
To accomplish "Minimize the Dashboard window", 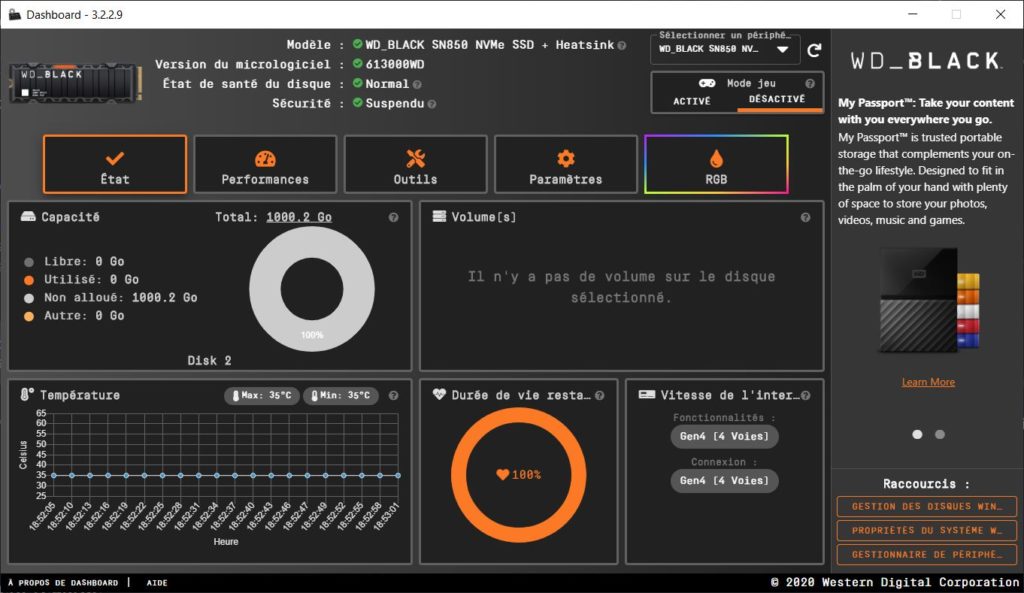I will 912,14.
